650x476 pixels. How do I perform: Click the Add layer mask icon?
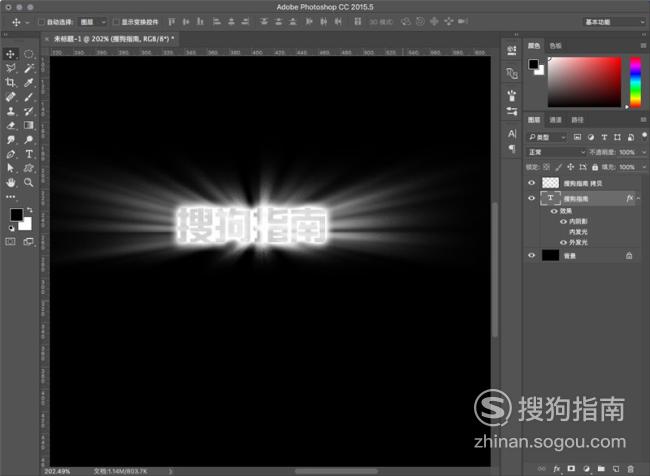click(x=571, y=469)
